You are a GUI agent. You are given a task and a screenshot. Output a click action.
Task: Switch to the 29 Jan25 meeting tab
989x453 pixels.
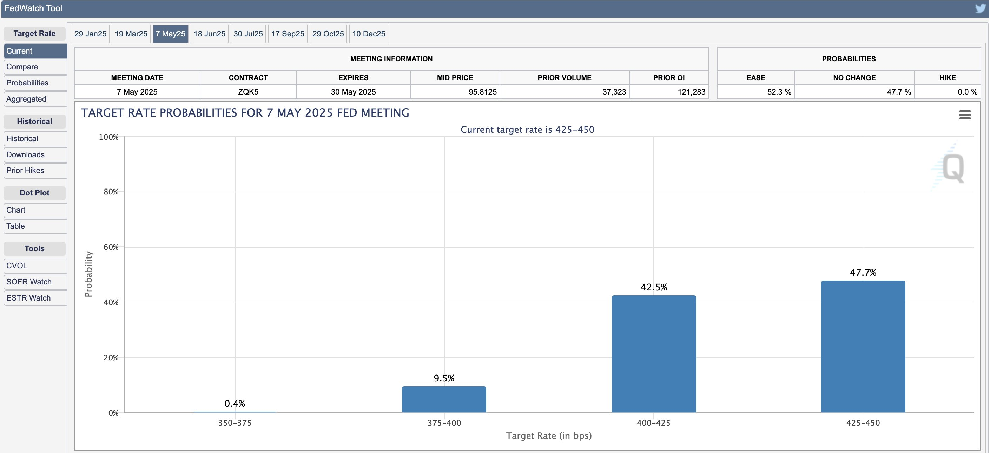(90, 33)
